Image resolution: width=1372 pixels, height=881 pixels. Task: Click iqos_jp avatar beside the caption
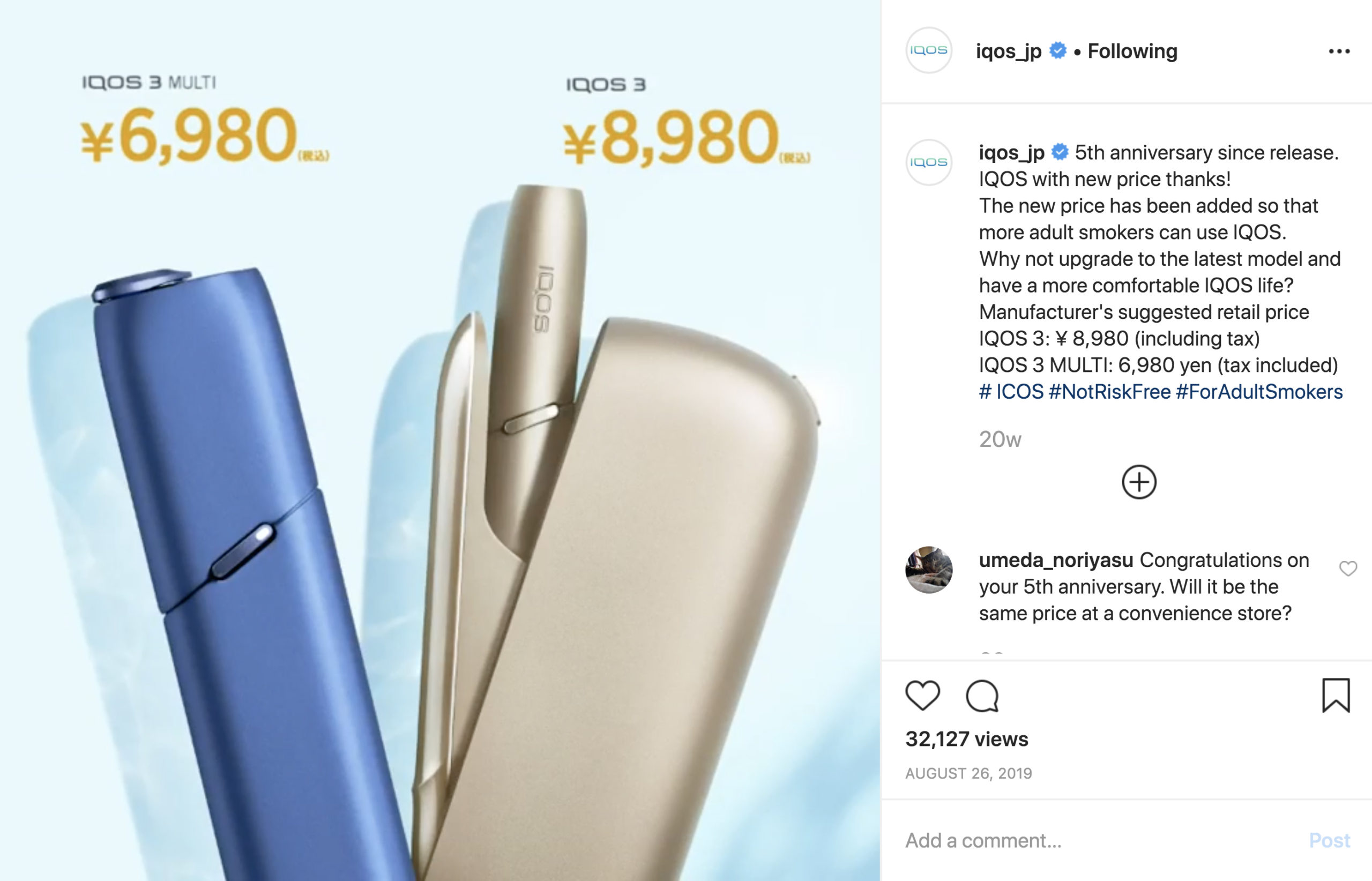pyautogui.click(x=929, y=162)
